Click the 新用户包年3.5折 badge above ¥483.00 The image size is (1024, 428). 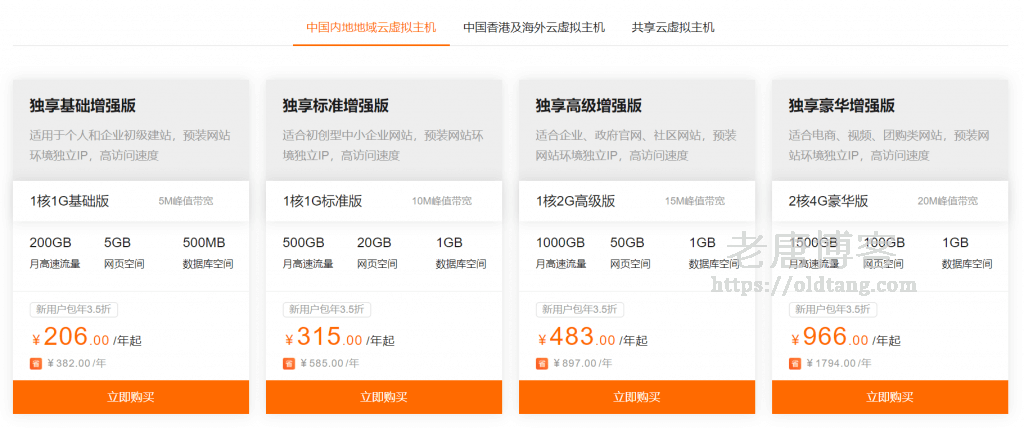click(577, 309)
